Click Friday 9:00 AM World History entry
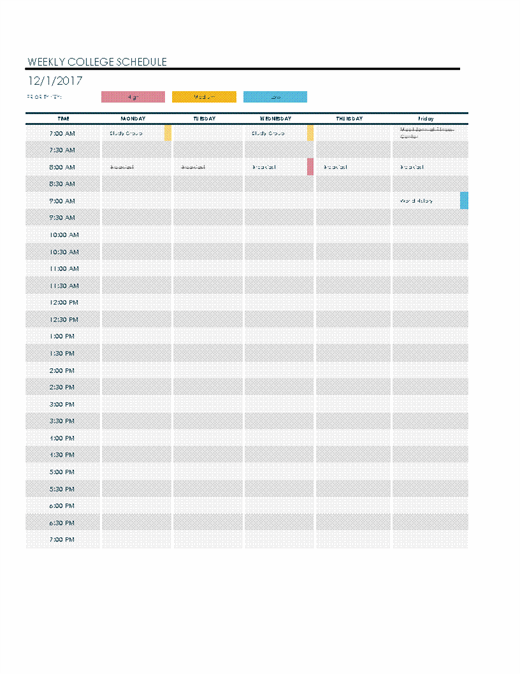This screenshot has width=520, height=675. [x=416, y=201]
